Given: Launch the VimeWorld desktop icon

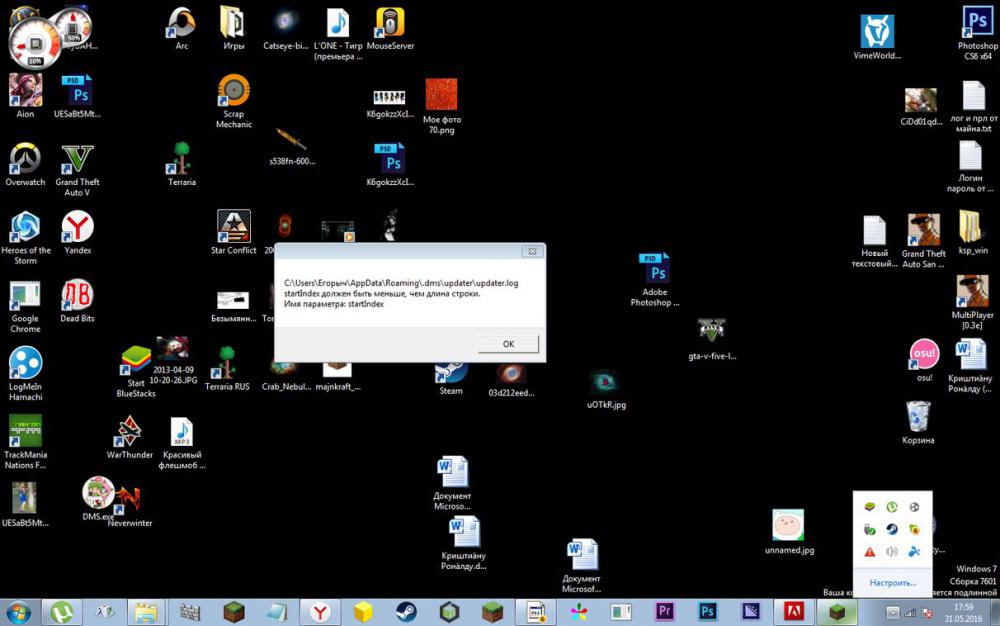Looking at the screenshot, I should pos(878,37).
